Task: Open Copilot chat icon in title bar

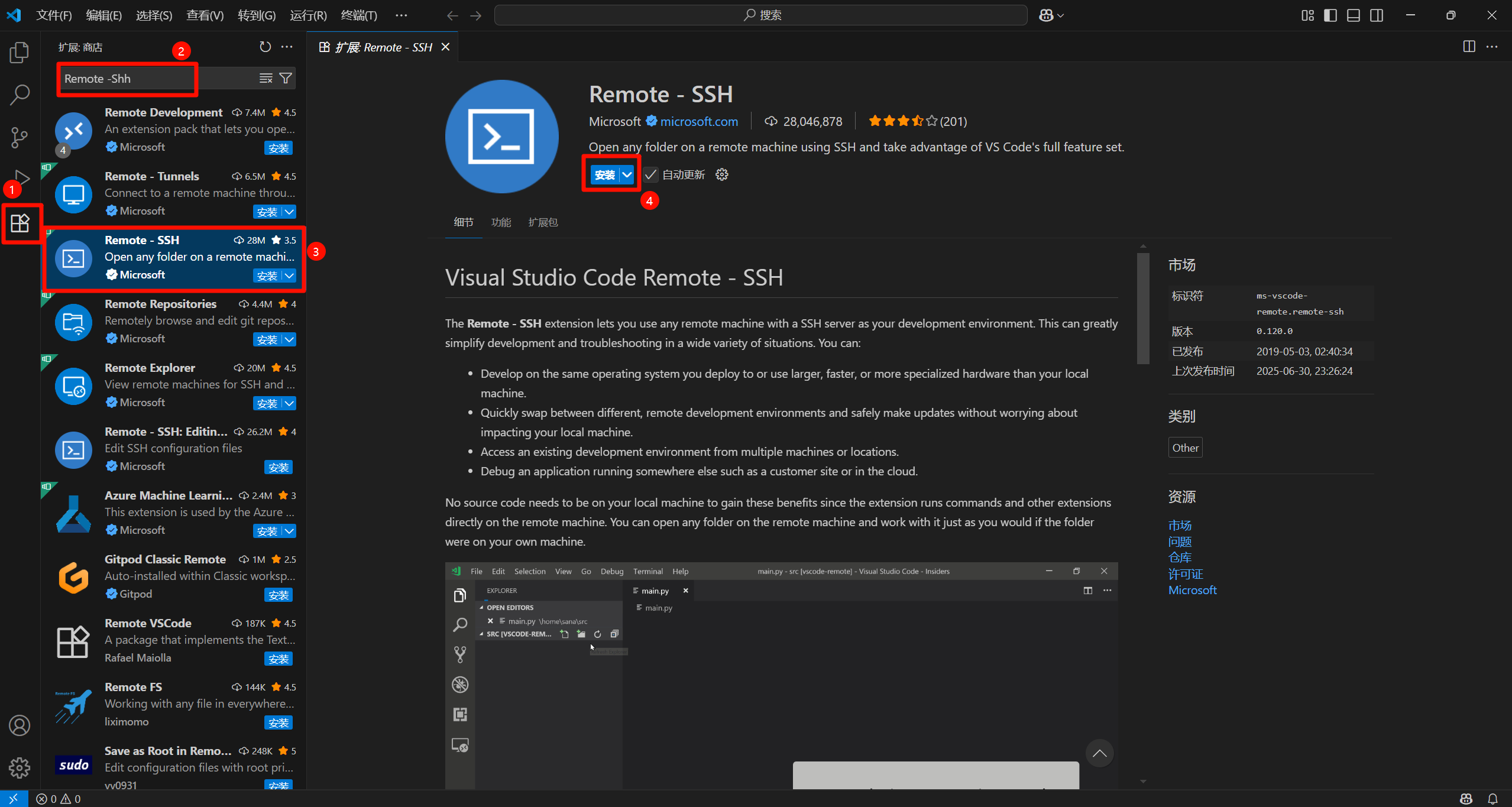Action: 1046,15
